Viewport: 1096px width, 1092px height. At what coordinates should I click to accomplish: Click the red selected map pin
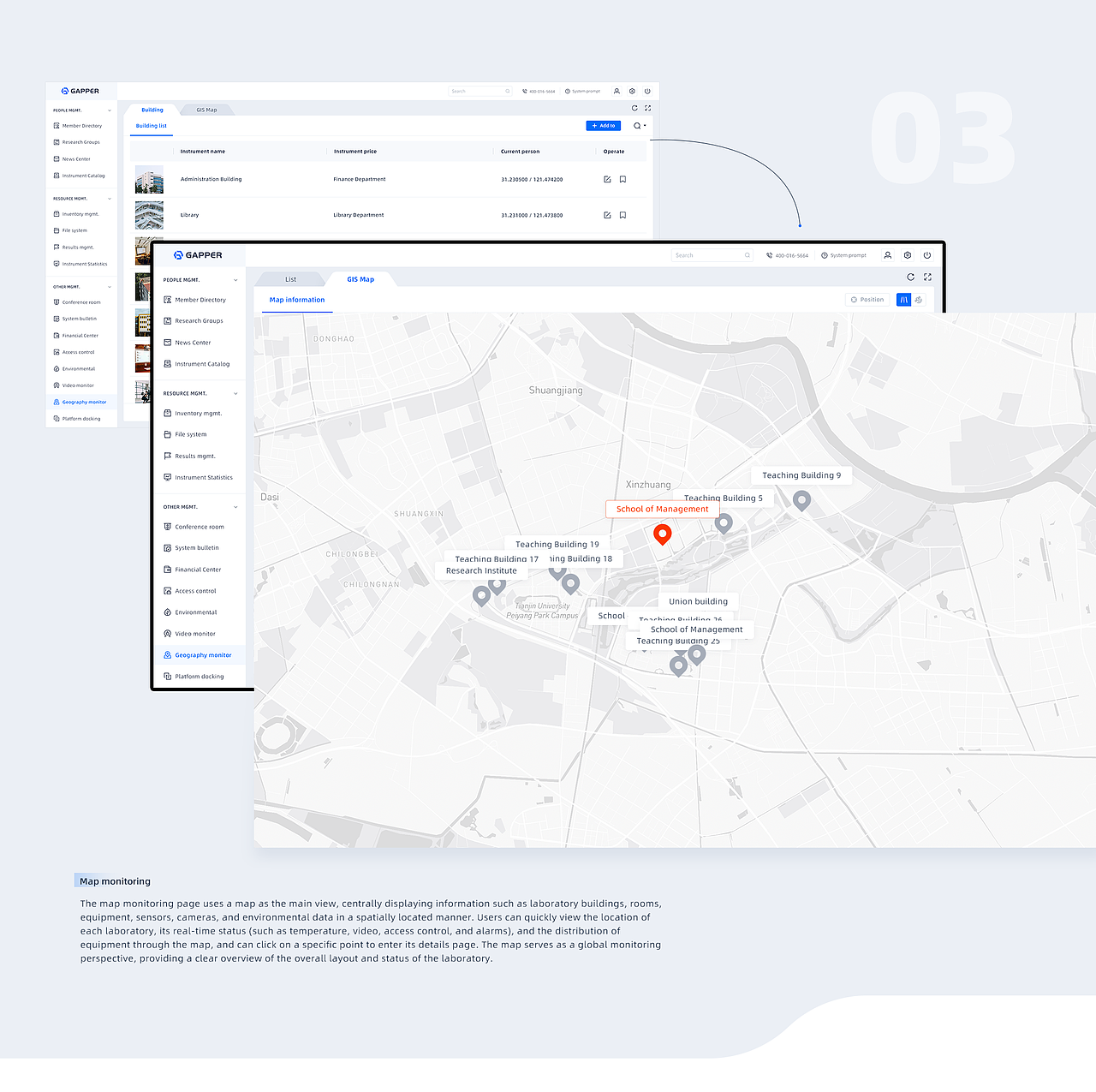(662, 534)
